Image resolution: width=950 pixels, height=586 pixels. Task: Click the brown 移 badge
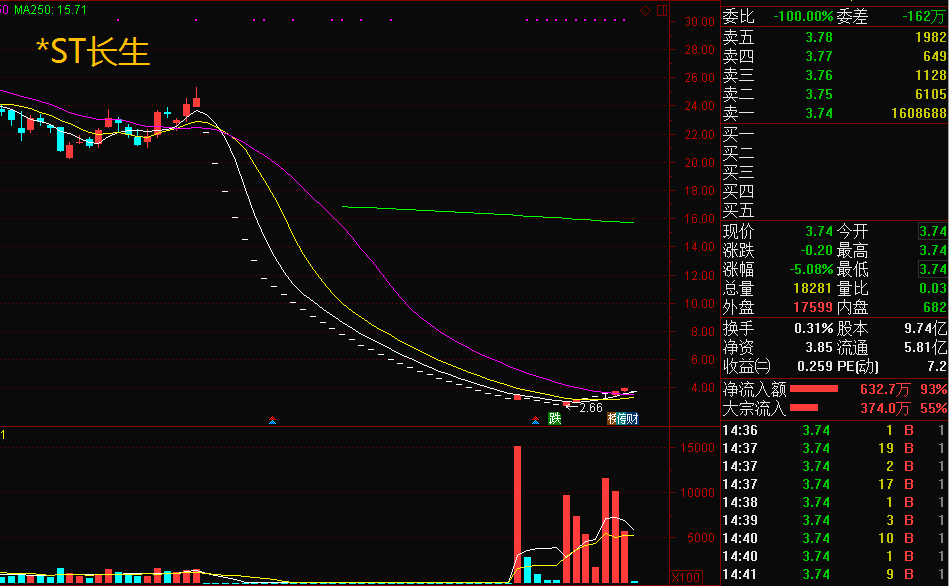click(x=612, y=418)
